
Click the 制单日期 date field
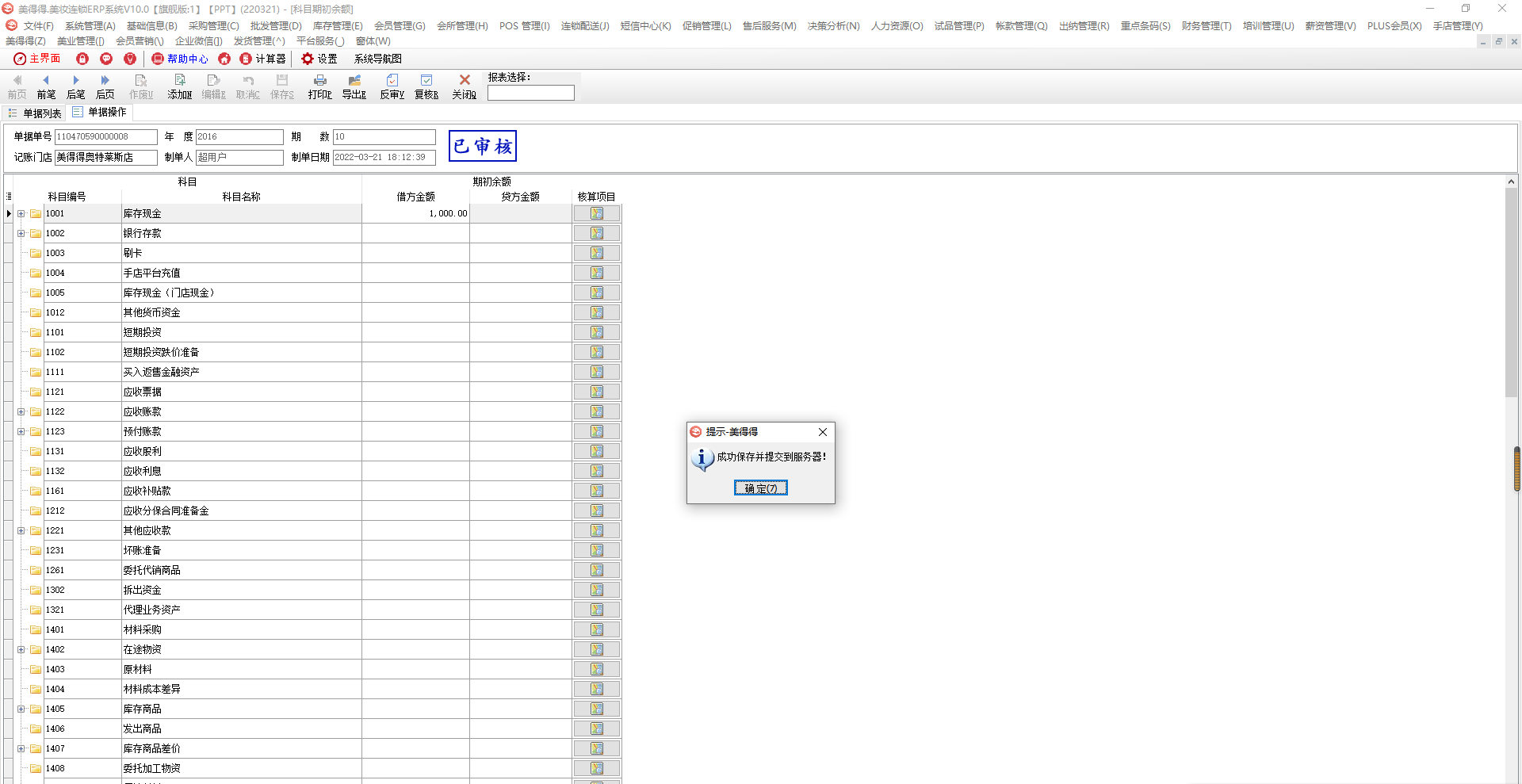(x=384, y=158)
